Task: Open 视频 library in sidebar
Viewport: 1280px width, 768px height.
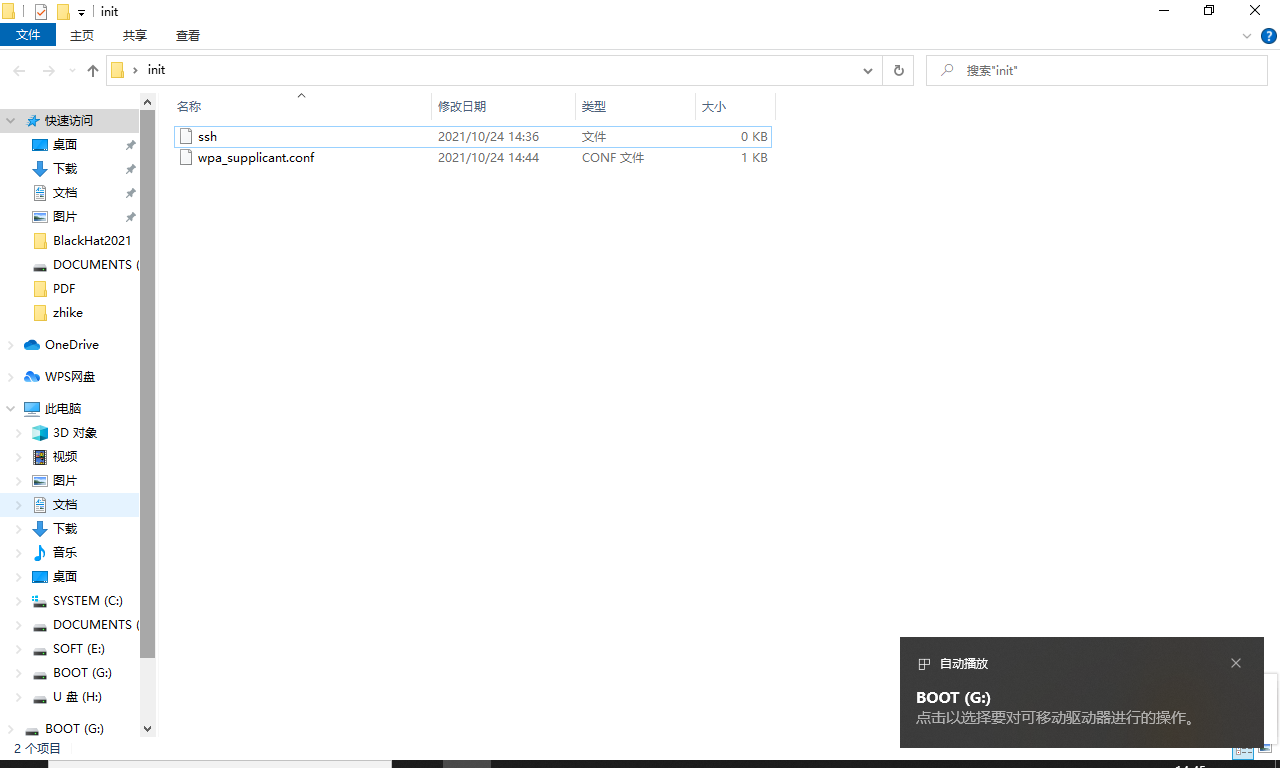Action: point(65,457)
